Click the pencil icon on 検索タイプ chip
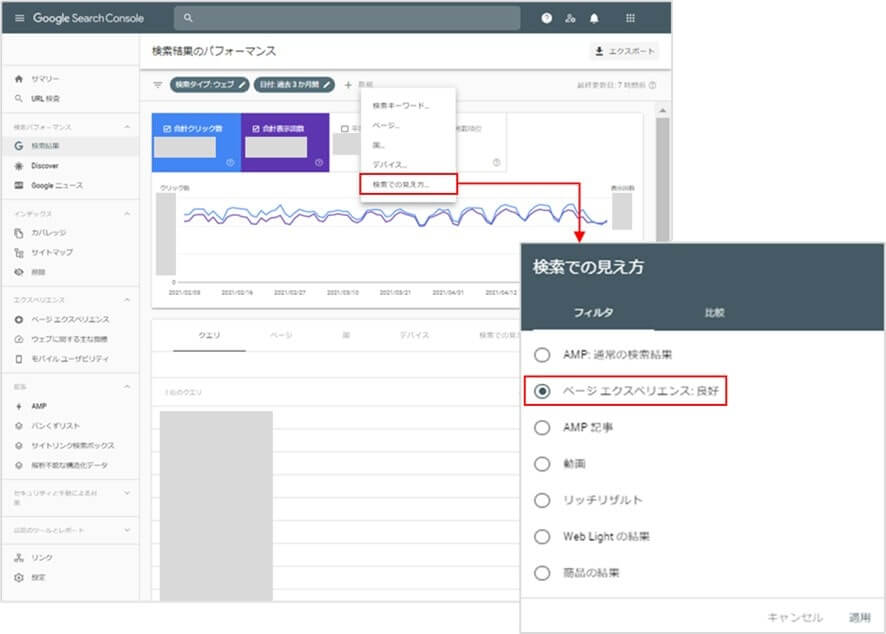Screen dimensions: 886x634 [241, 85]
